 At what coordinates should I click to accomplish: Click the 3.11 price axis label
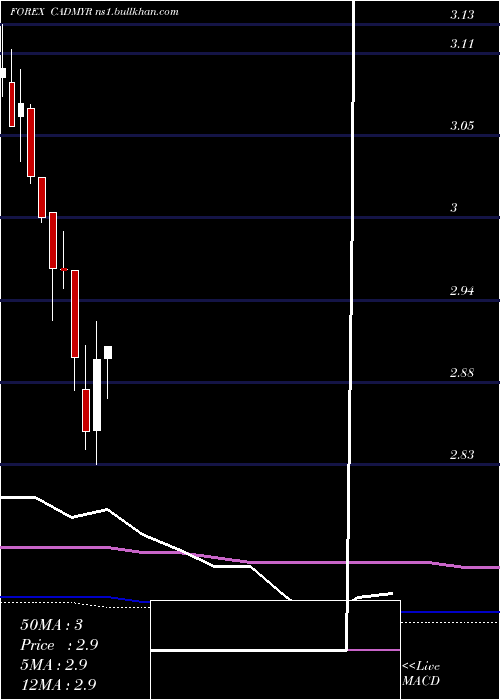(462, 44)
